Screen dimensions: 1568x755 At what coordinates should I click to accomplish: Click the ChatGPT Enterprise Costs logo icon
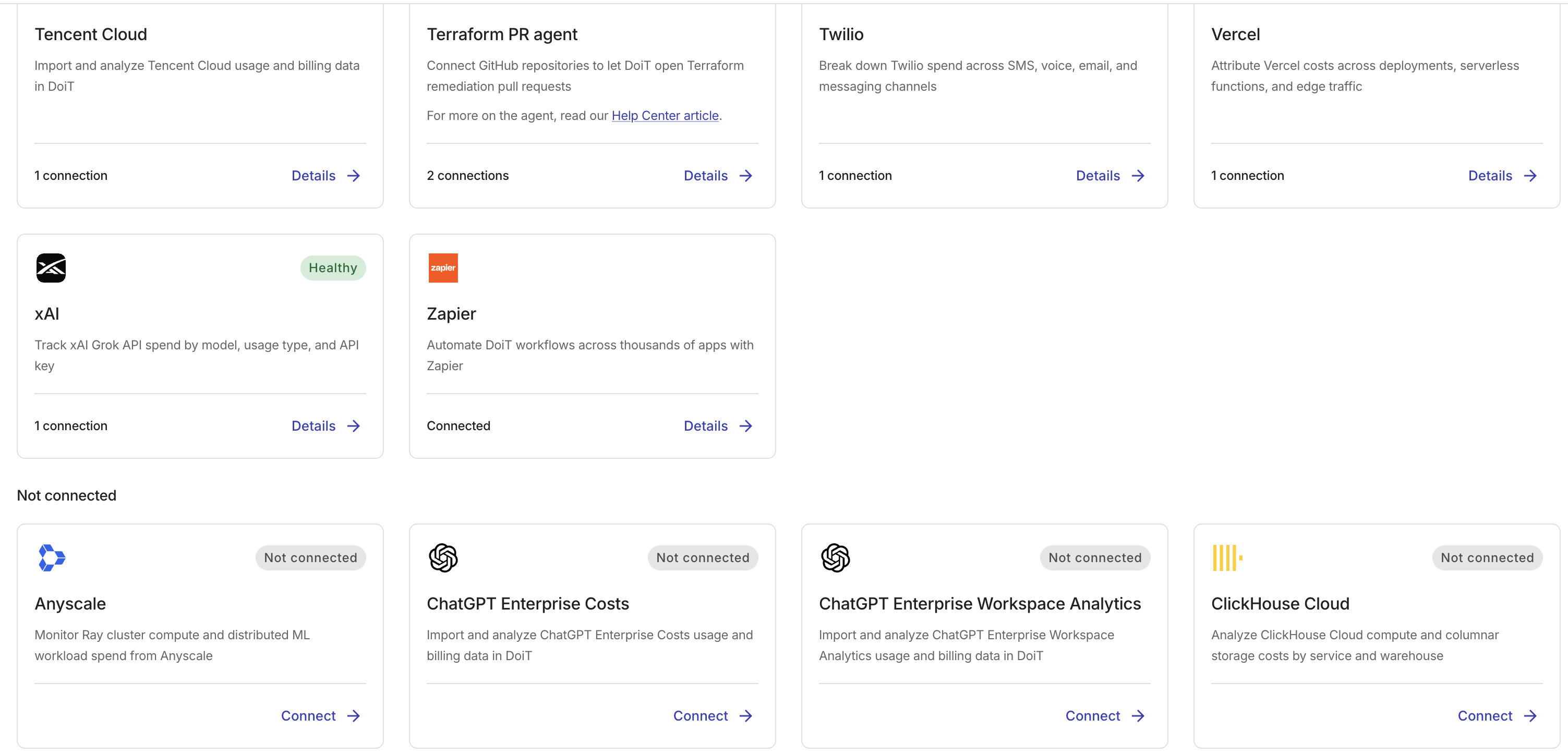[443, 558]
